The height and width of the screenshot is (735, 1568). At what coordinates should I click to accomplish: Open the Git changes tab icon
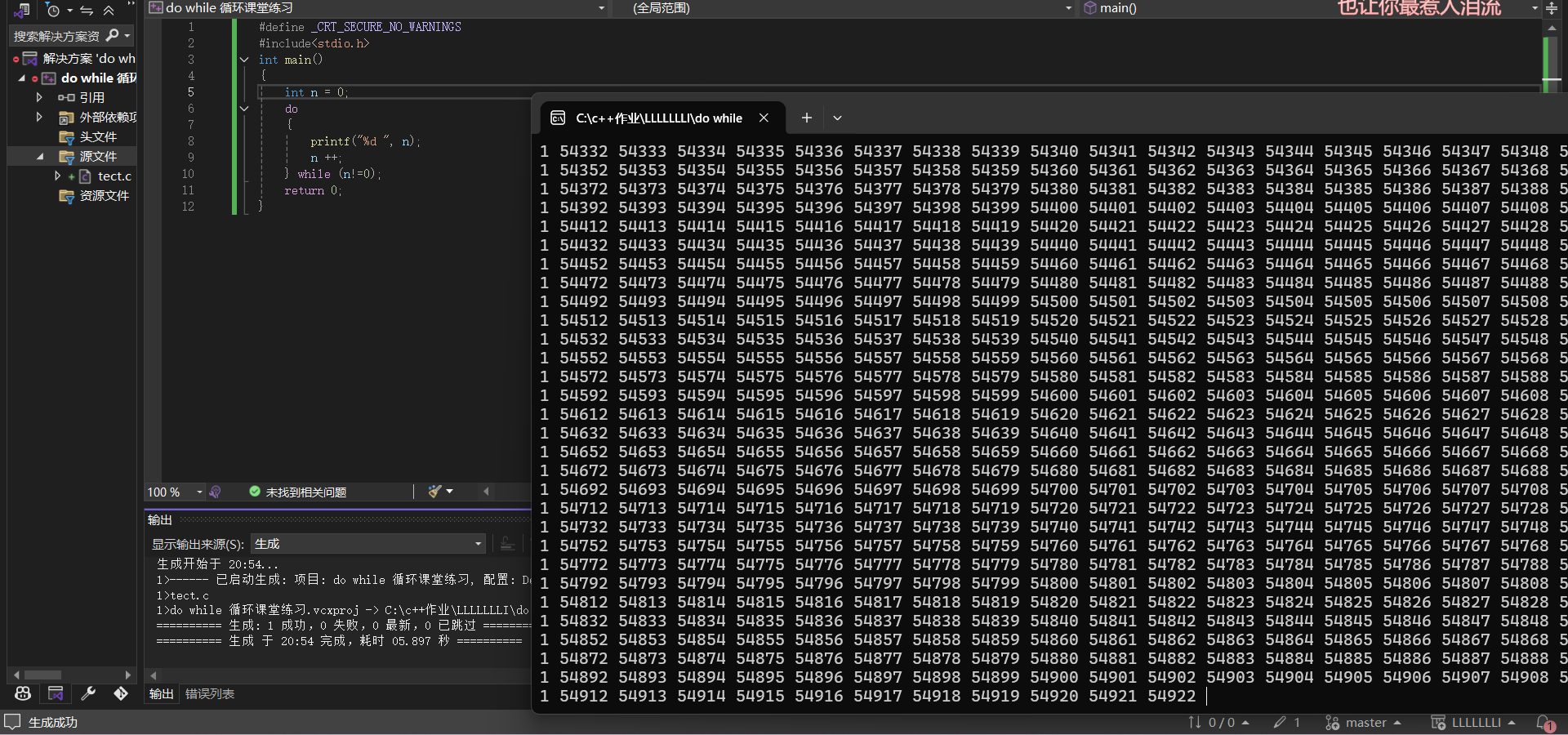121,694
